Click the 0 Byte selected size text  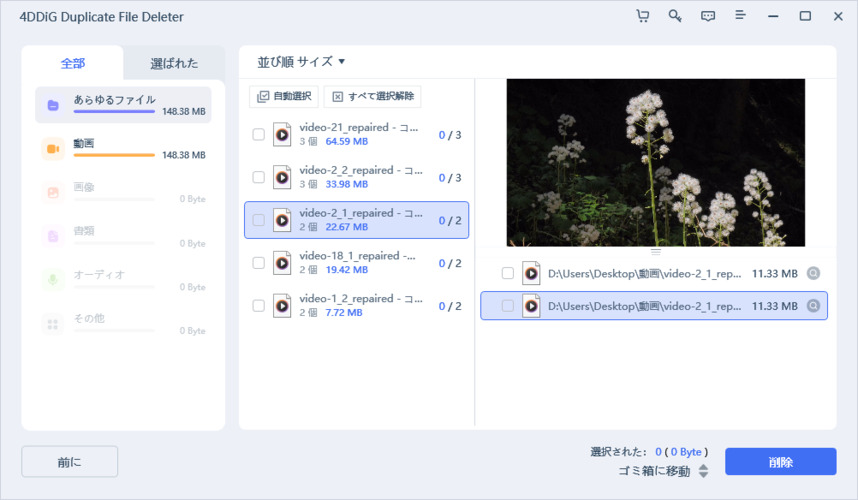pyautogui.click(x=686, y=452)
